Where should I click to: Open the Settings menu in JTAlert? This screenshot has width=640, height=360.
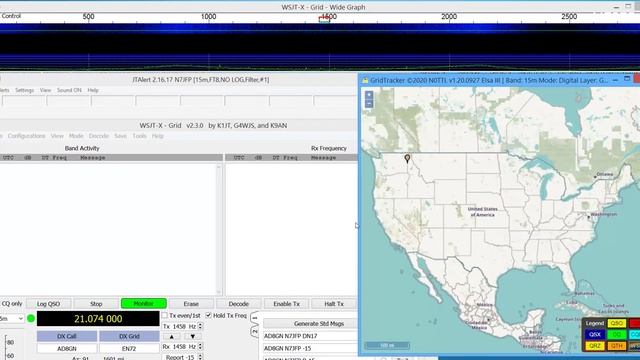point(24,90)
